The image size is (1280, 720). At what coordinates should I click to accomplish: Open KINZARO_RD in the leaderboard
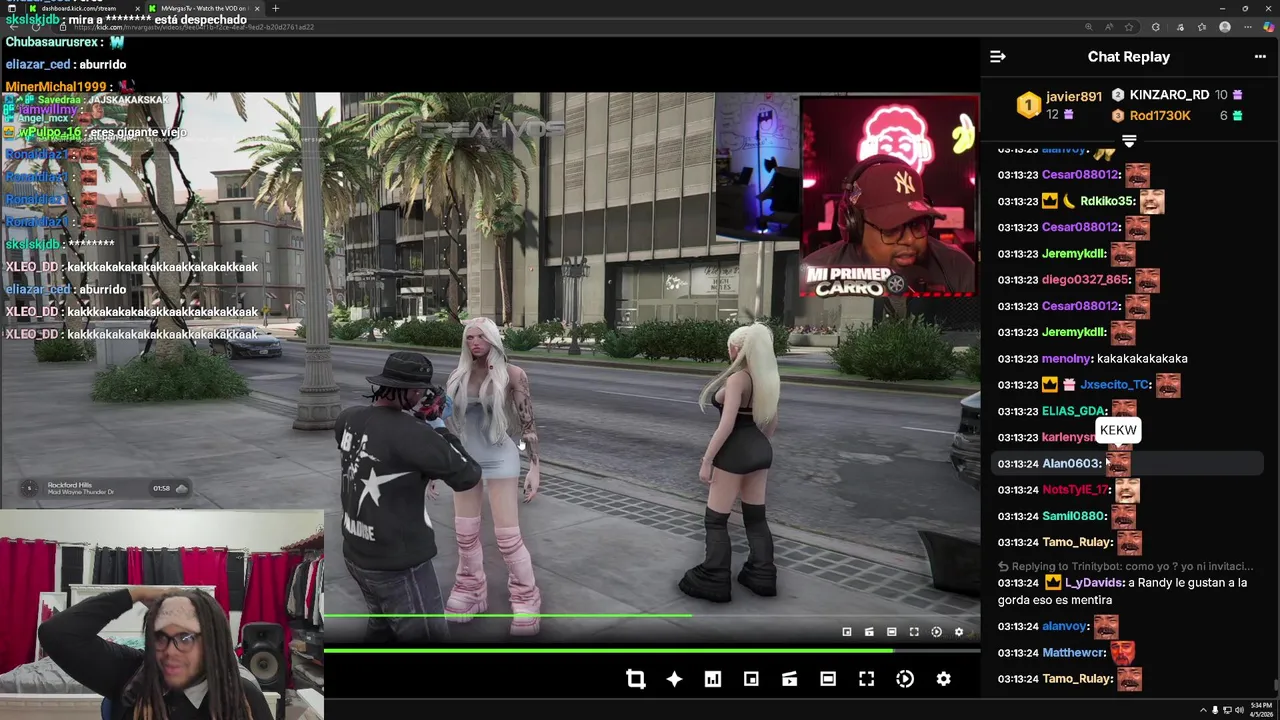point(1169,95)
